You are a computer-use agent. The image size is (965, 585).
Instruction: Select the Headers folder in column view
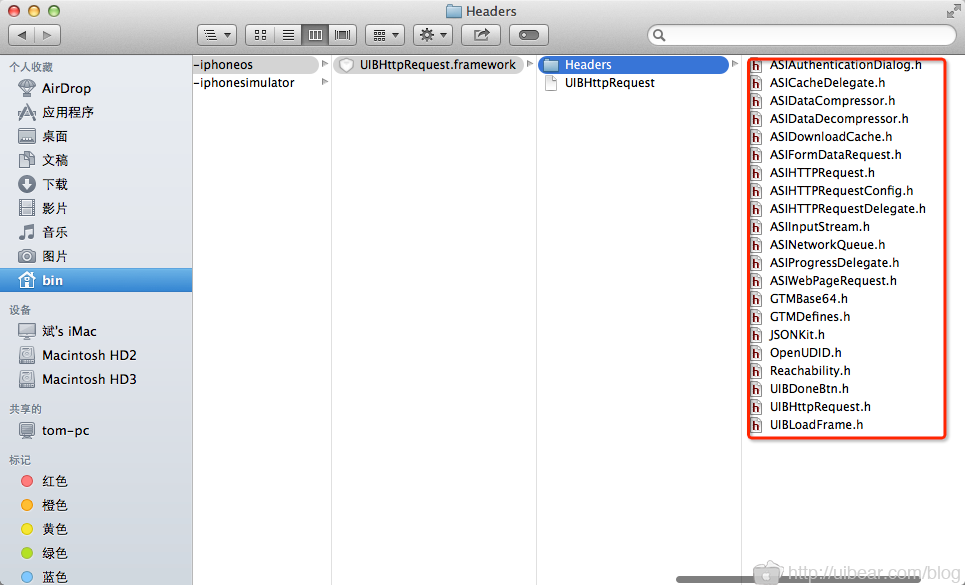coord(587,65)
